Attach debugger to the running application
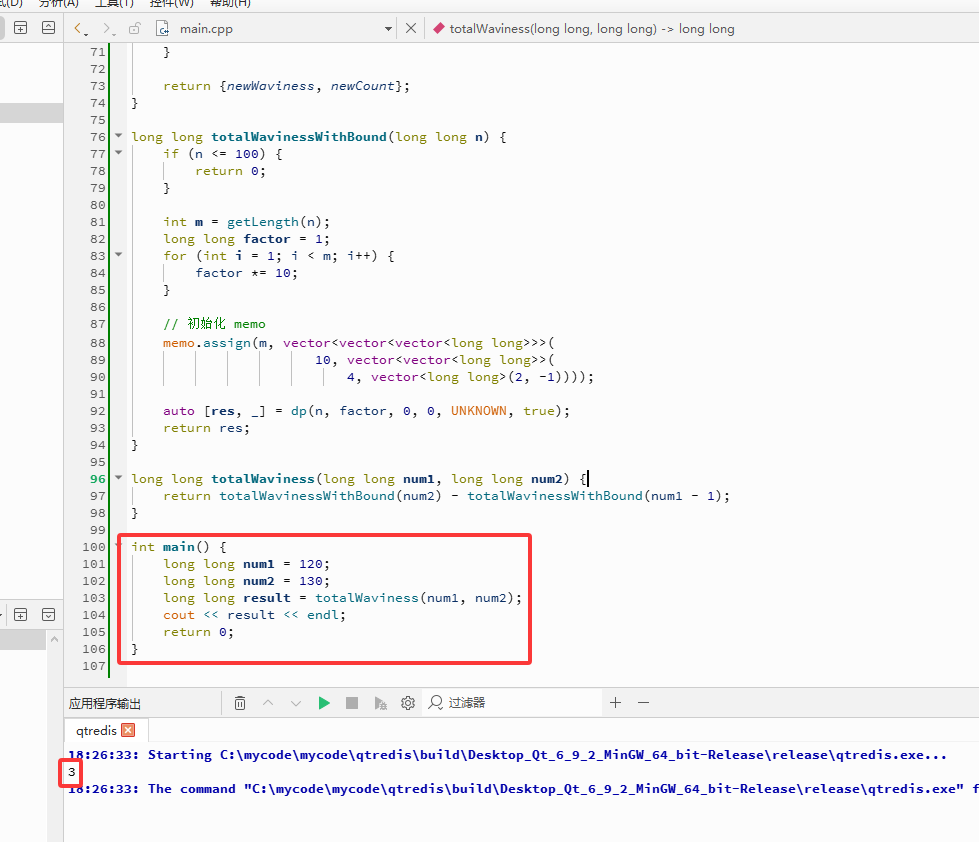This screenshot has height=842, width=979. pos(380,703)
